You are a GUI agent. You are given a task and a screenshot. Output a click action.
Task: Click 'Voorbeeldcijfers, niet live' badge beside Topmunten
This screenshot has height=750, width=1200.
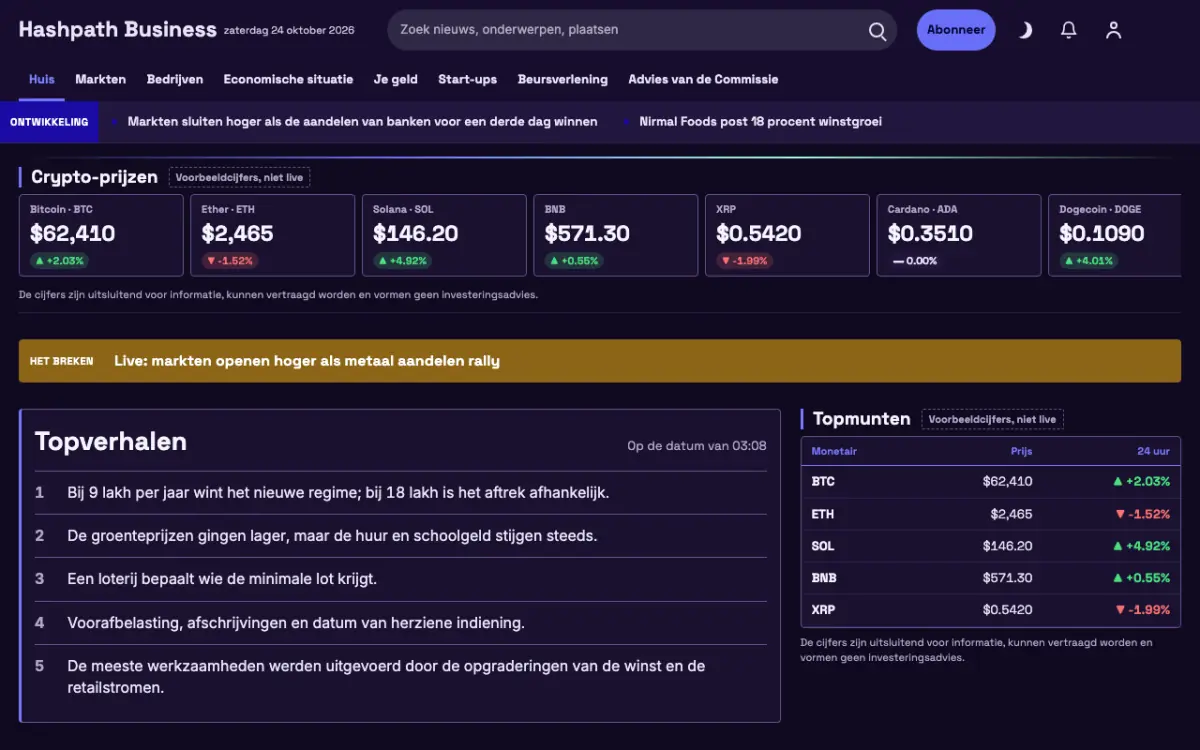(x=992, y=420)
